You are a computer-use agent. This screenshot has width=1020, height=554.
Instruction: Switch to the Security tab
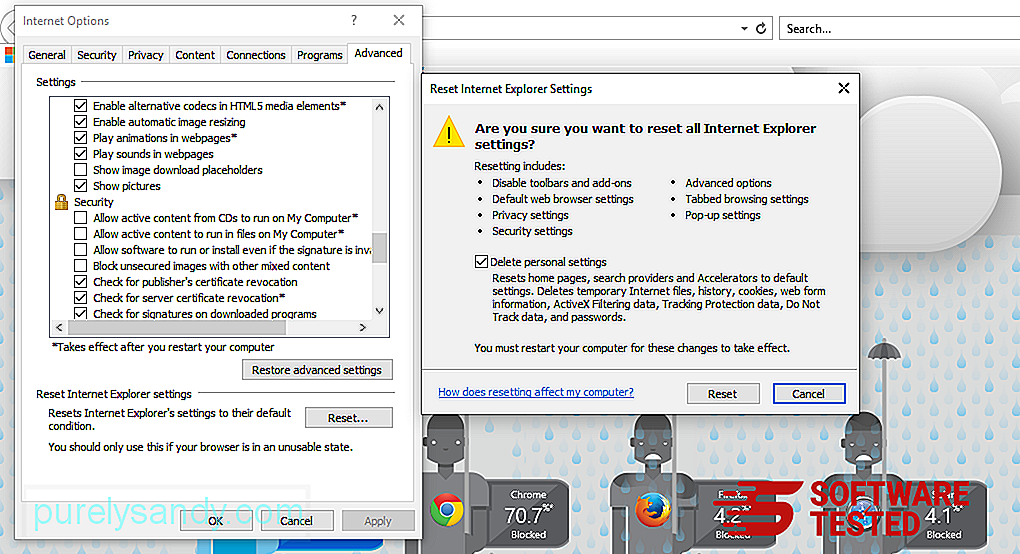coord(96,55)
